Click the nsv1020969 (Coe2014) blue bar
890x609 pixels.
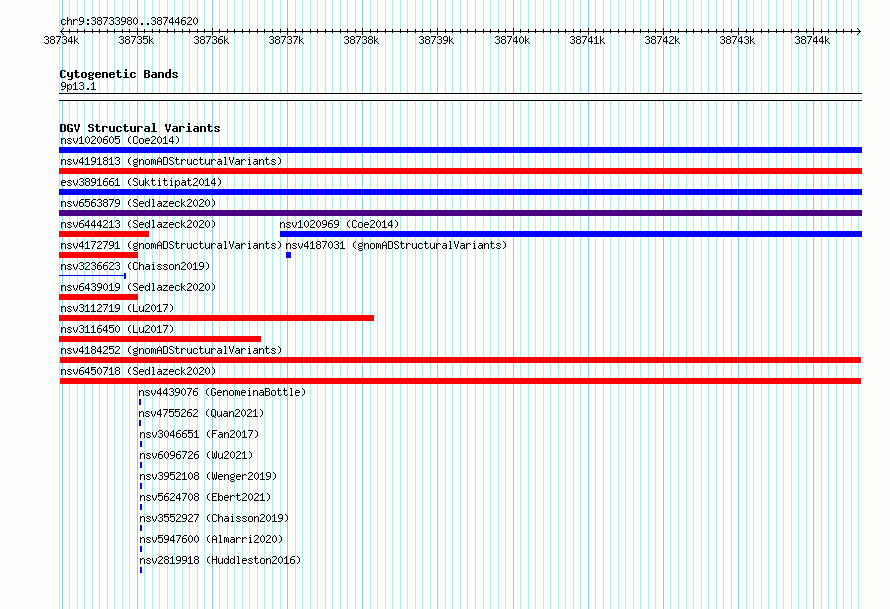571,234
